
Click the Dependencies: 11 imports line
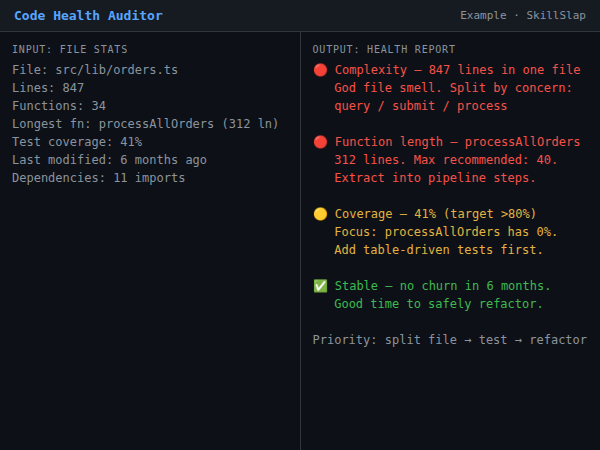tap(98, 178)
